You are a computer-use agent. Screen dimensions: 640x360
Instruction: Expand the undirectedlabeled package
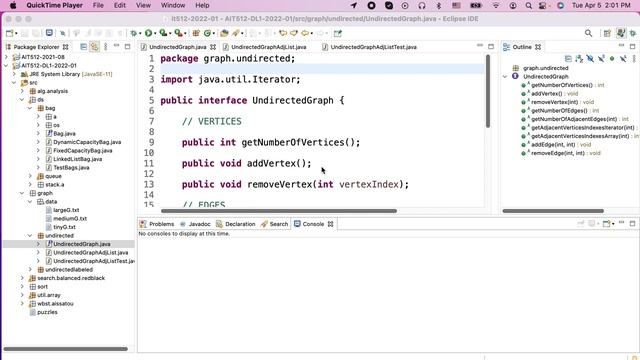pyautogui.click(x=31, y=270)
